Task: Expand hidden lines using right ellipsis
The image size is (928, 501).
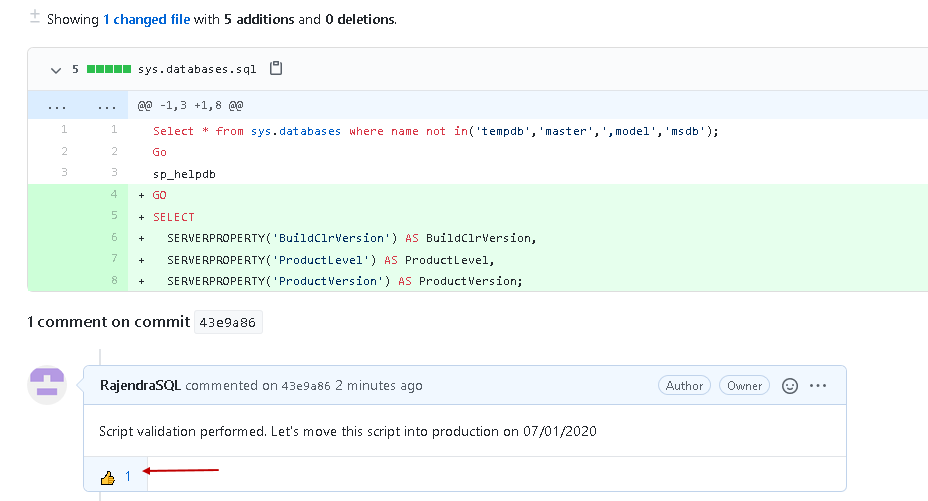Action: tap(106, 105)
